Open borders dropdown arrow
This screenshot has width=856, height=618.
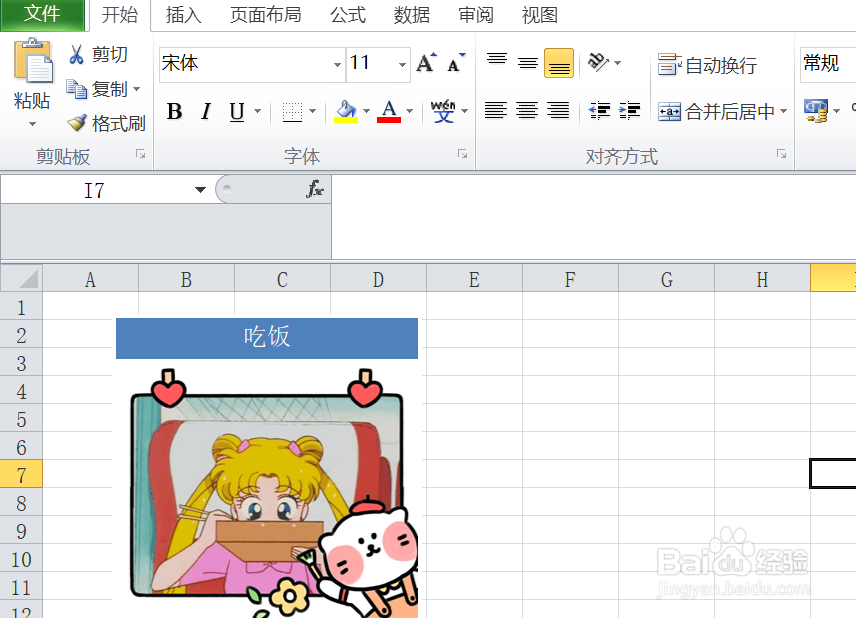[x=312, y=111]
